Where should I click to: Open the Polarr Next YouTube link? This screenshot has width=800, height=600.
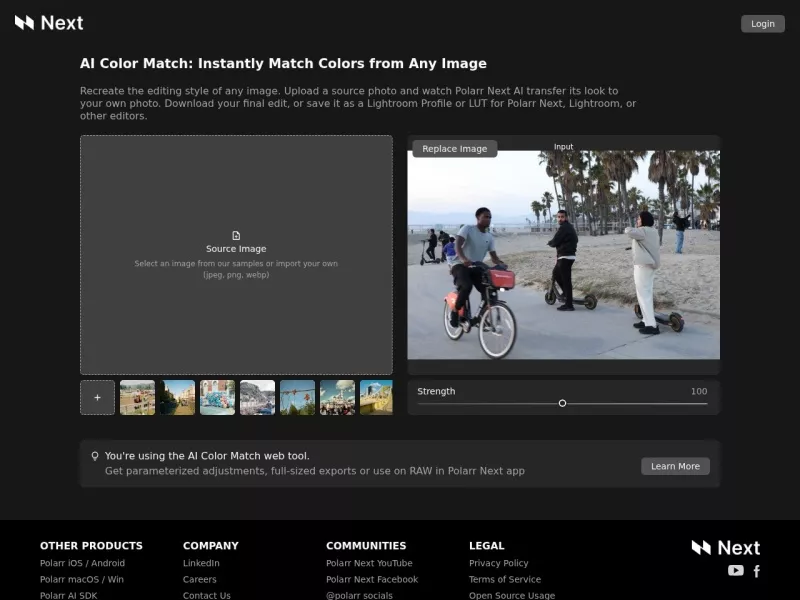coord(369,563)
